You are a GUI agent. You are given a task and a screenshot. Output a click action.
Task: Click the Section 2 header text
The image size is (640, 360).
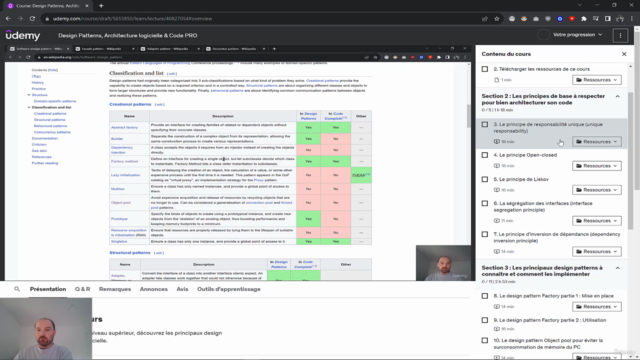(543, 99)
